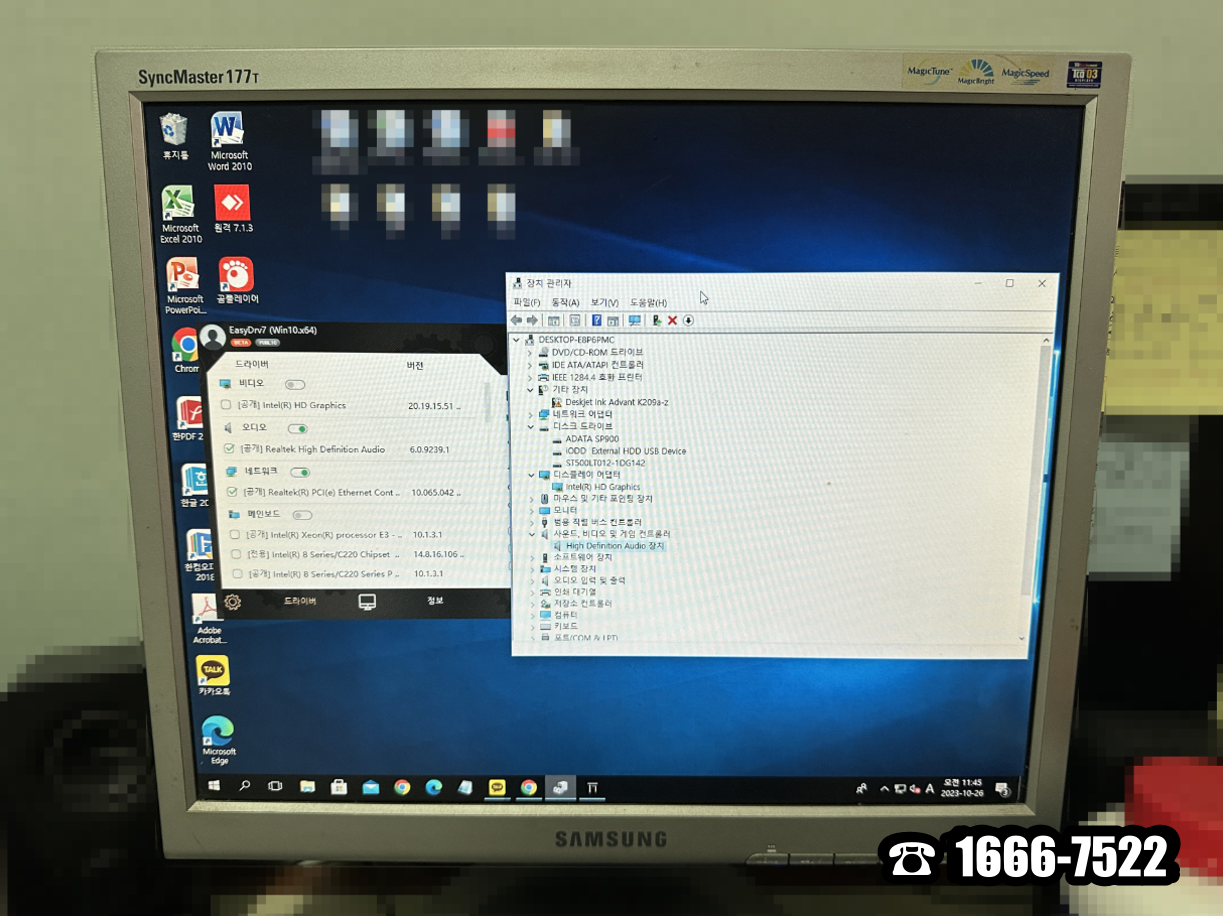Click the KakaoTalk icon on the taskbar
Viewport: 1223px width, 916px height.
497,787
